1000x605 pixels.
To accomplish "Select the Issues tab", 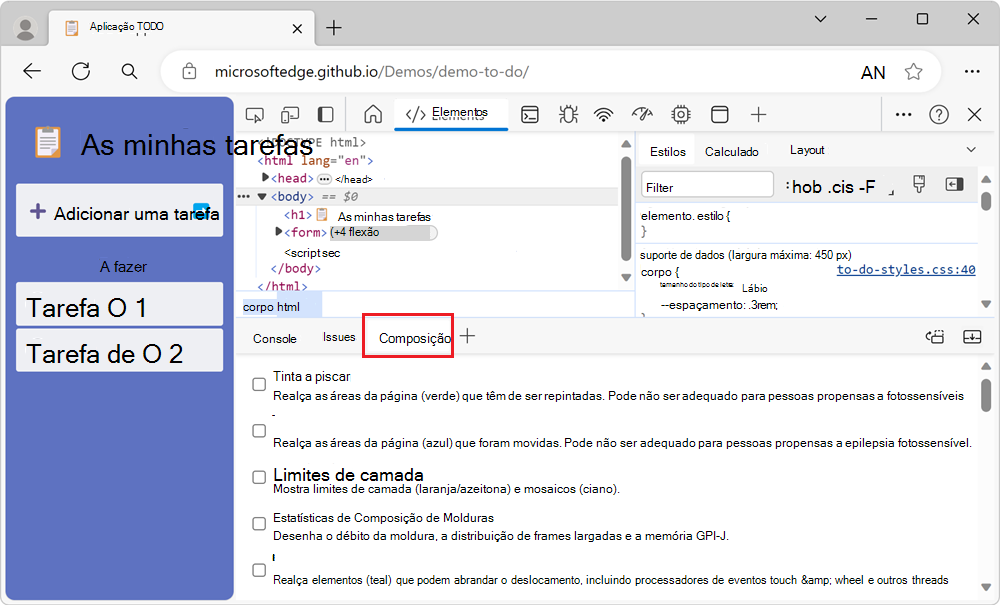I will pyautogui.click(x=338, y=338).
